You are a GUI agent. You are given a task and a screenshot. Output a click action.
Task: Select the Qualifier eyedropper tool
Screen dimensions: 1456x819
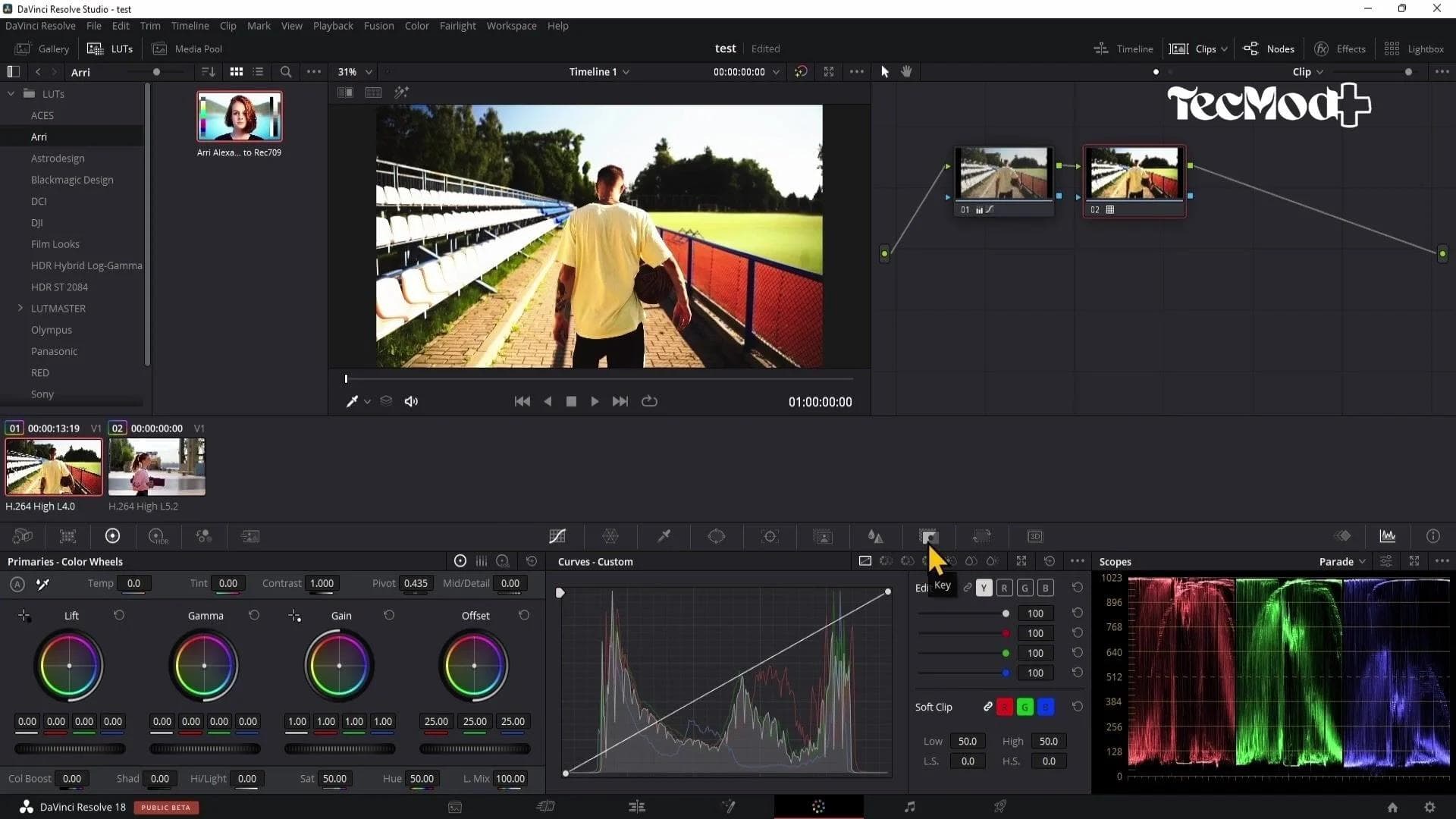click(x=664, y=536)
